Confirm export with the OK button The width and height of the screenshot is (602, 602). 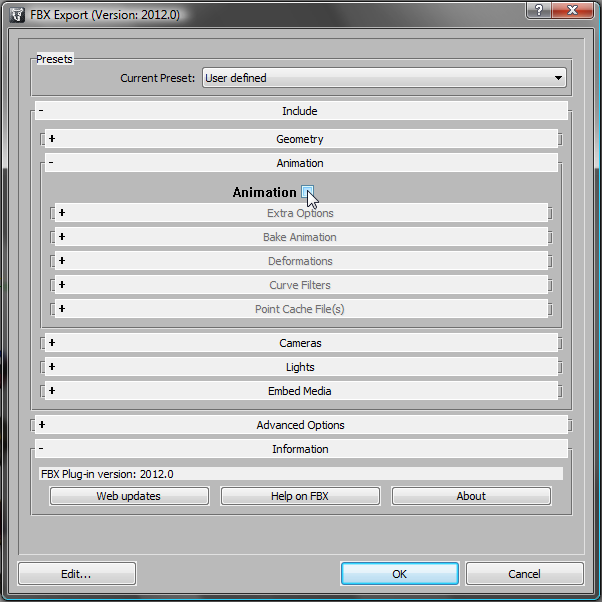(400, 574)
